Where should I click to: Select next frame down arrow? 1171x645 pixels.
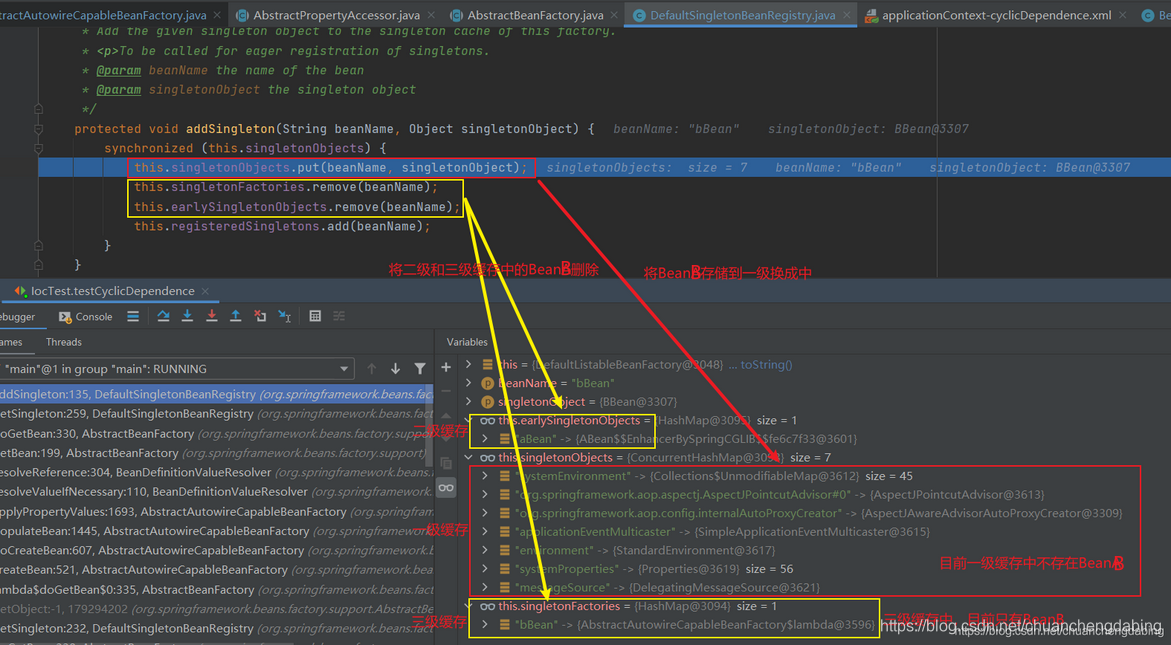click(396, 369)
